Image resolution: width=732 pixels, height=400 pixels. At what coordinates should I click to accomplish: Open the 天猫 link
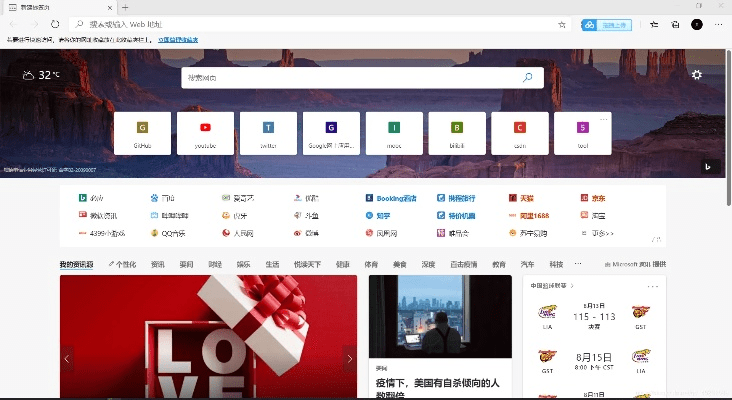coord(521,198)
